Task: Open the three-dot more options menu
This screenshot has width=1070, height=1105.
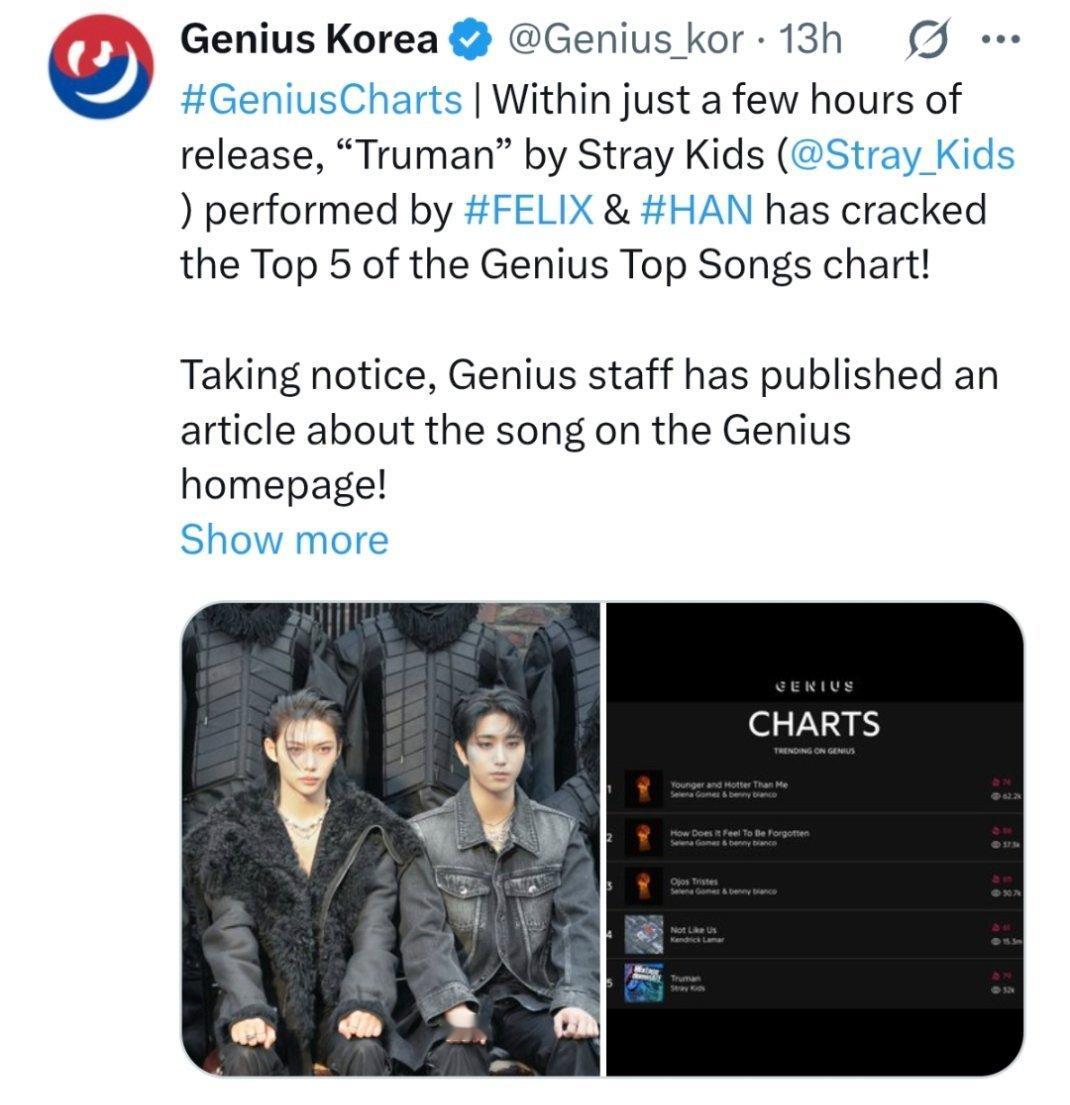Action: 1000,39
